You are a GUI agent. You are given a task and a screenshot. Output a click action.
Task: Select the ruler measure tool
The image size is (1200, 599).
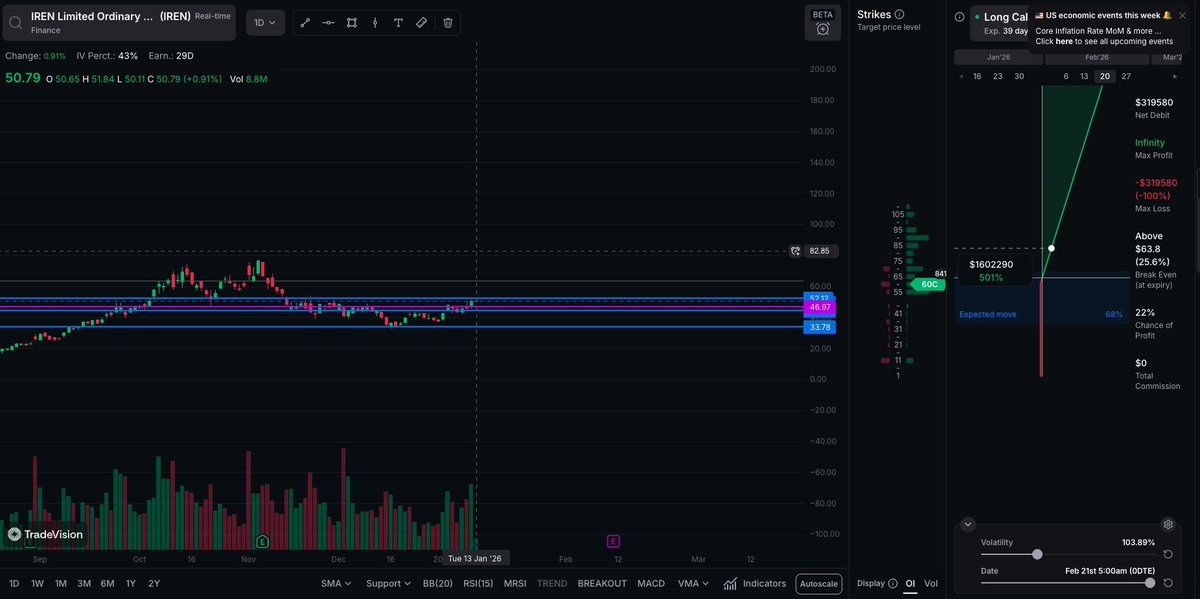(422, 22)
